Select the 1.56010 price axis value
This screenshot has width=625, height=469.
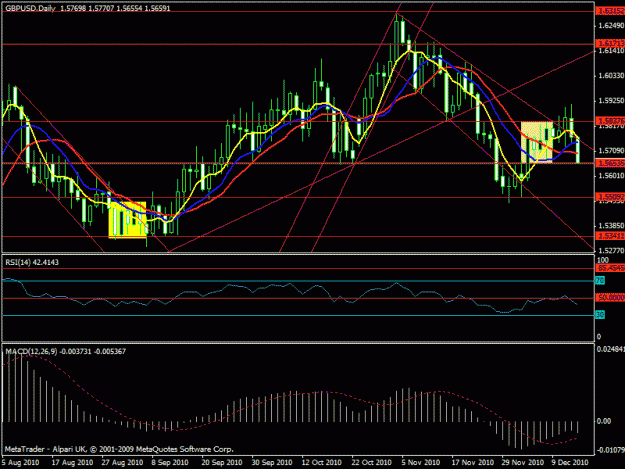click(611, 175)
